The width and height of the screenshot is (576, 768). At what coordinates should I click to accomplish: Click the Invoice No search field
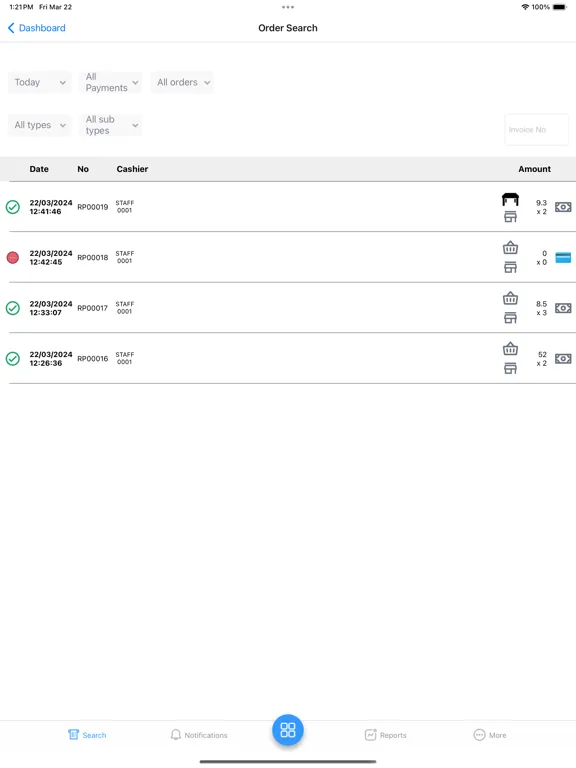click(x=536, y=130)
